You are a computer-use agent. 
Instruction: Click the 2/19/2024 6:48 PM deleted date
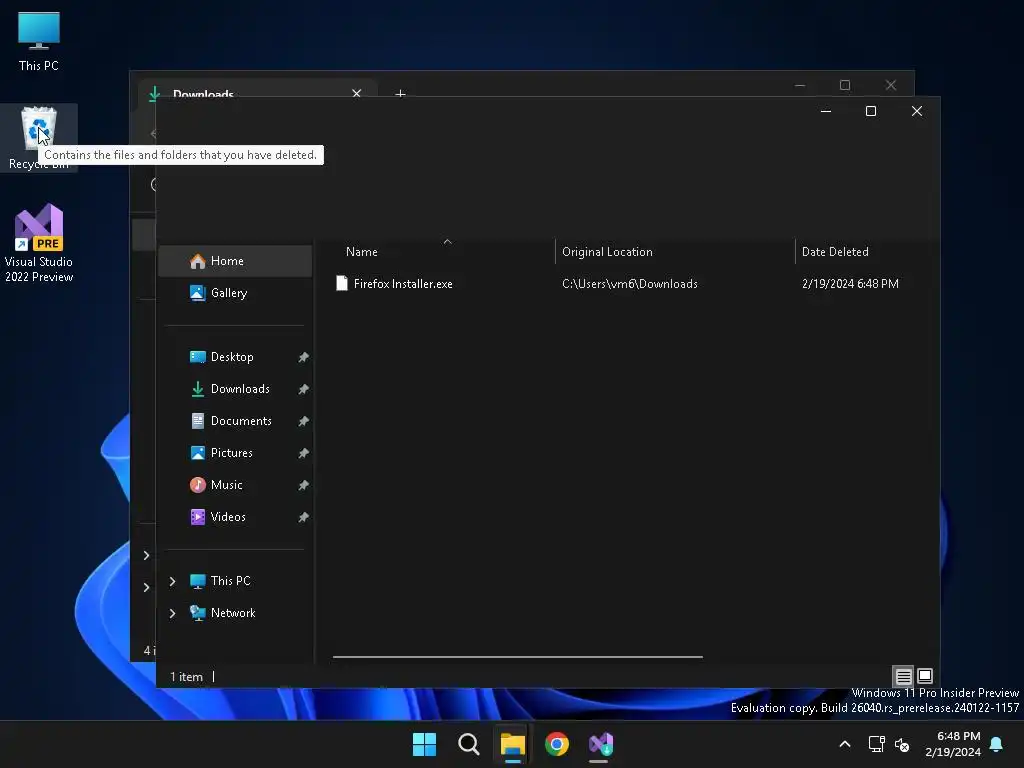[850, 284]
